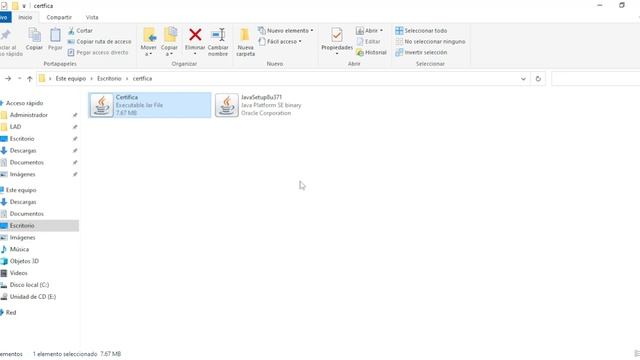Screen dimensions: 640x360
Task: Open the Fácil acceso dropdown
Action: click(x=280, y=42)
